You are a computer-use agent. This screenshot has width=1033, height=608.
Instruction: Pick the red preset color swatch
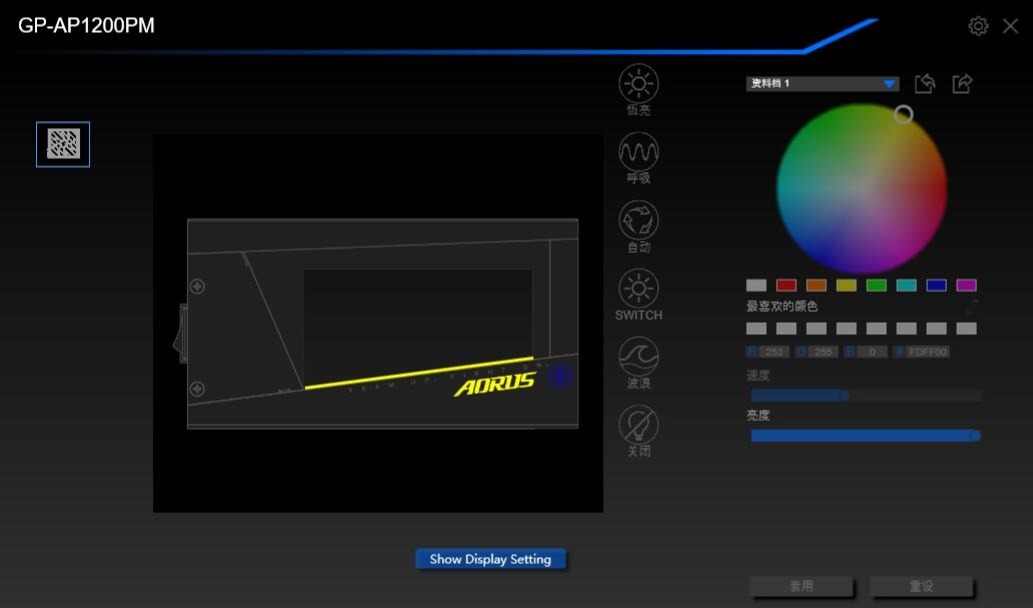pos(786,285)
